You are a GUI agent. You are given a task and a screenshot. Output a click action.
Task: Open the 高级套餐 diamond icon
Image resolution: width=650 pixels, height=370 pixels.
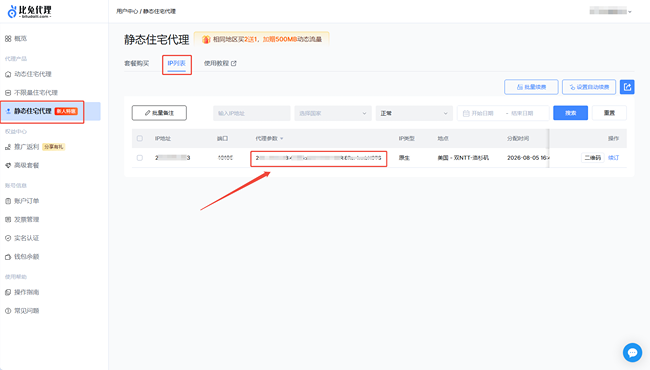point(8,165)
